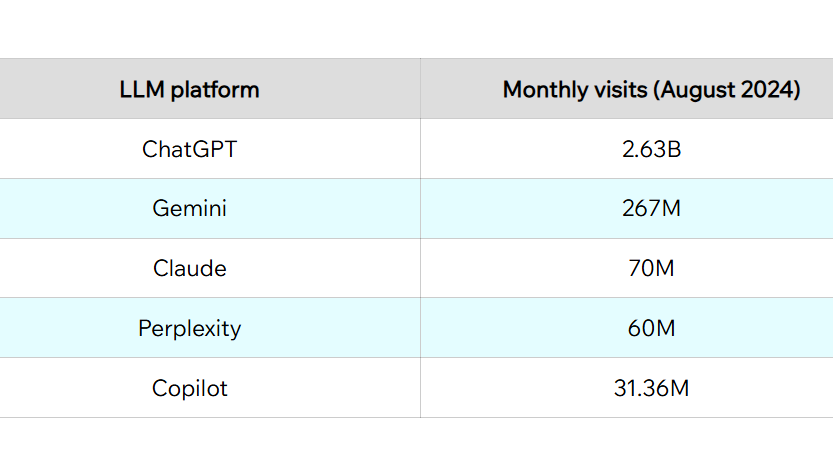This screenshot has height=468, width=833.
Task: Click the column divider in the header row
Action: [420, 89]
